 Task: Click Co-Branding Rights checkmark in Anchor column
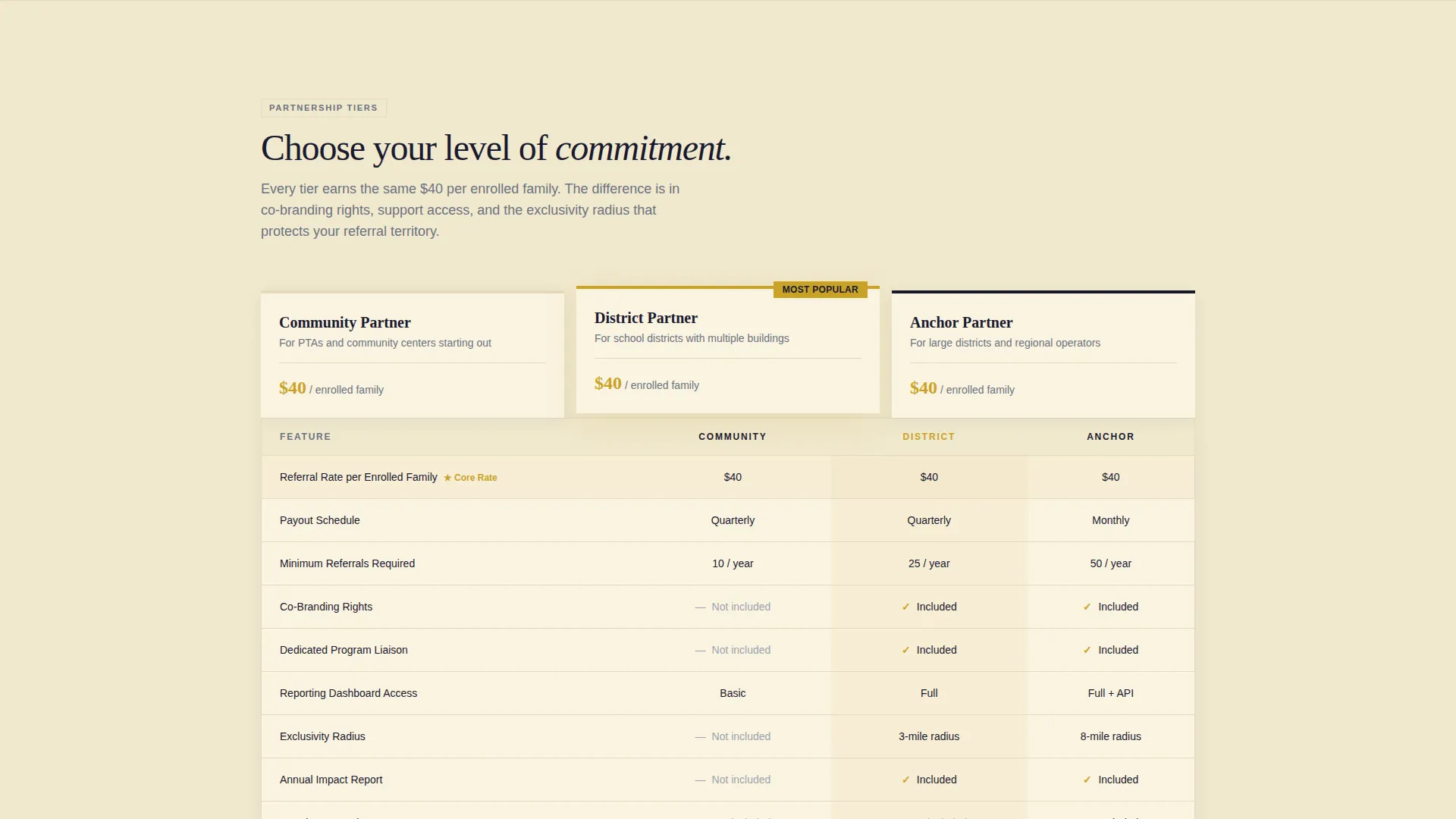1087,607
